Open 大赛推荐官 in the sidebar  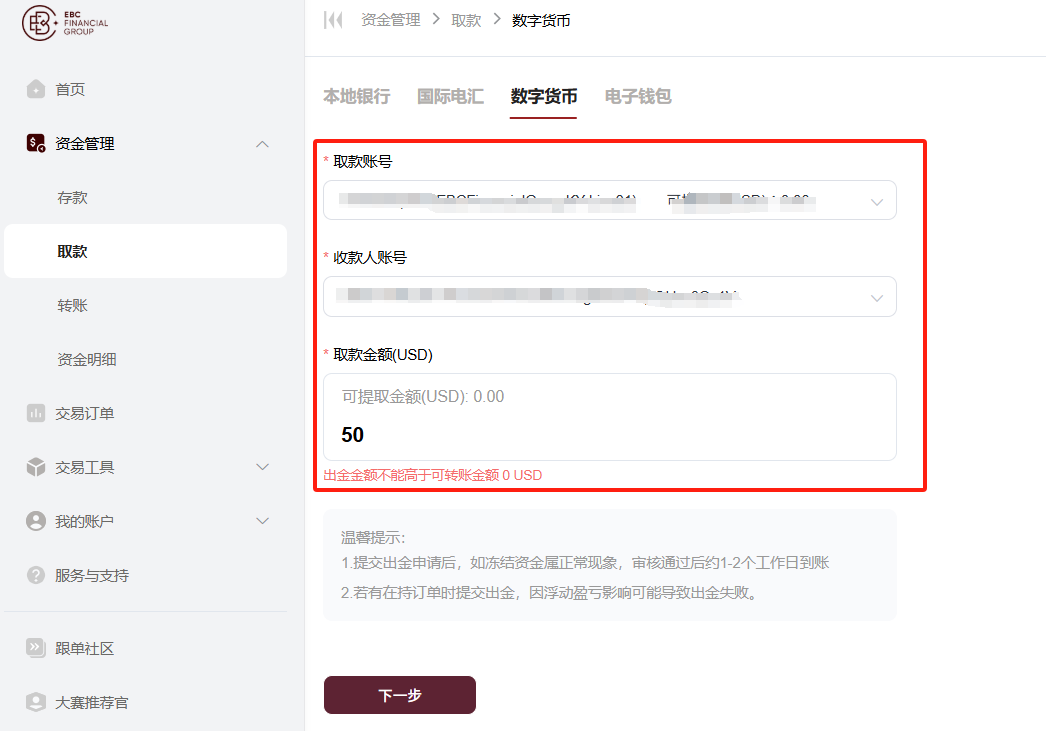(x=91, y=702)
